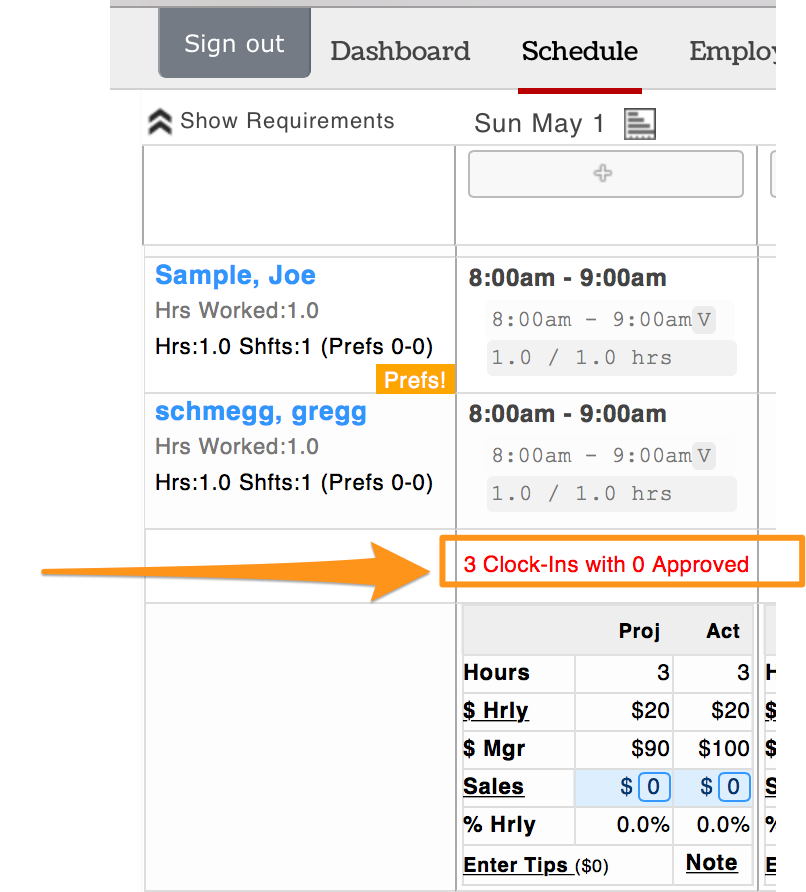Click the Sign out button
The width and height of the screenshot is (806, 892).
pyautogui.click(x=234, y=43)
